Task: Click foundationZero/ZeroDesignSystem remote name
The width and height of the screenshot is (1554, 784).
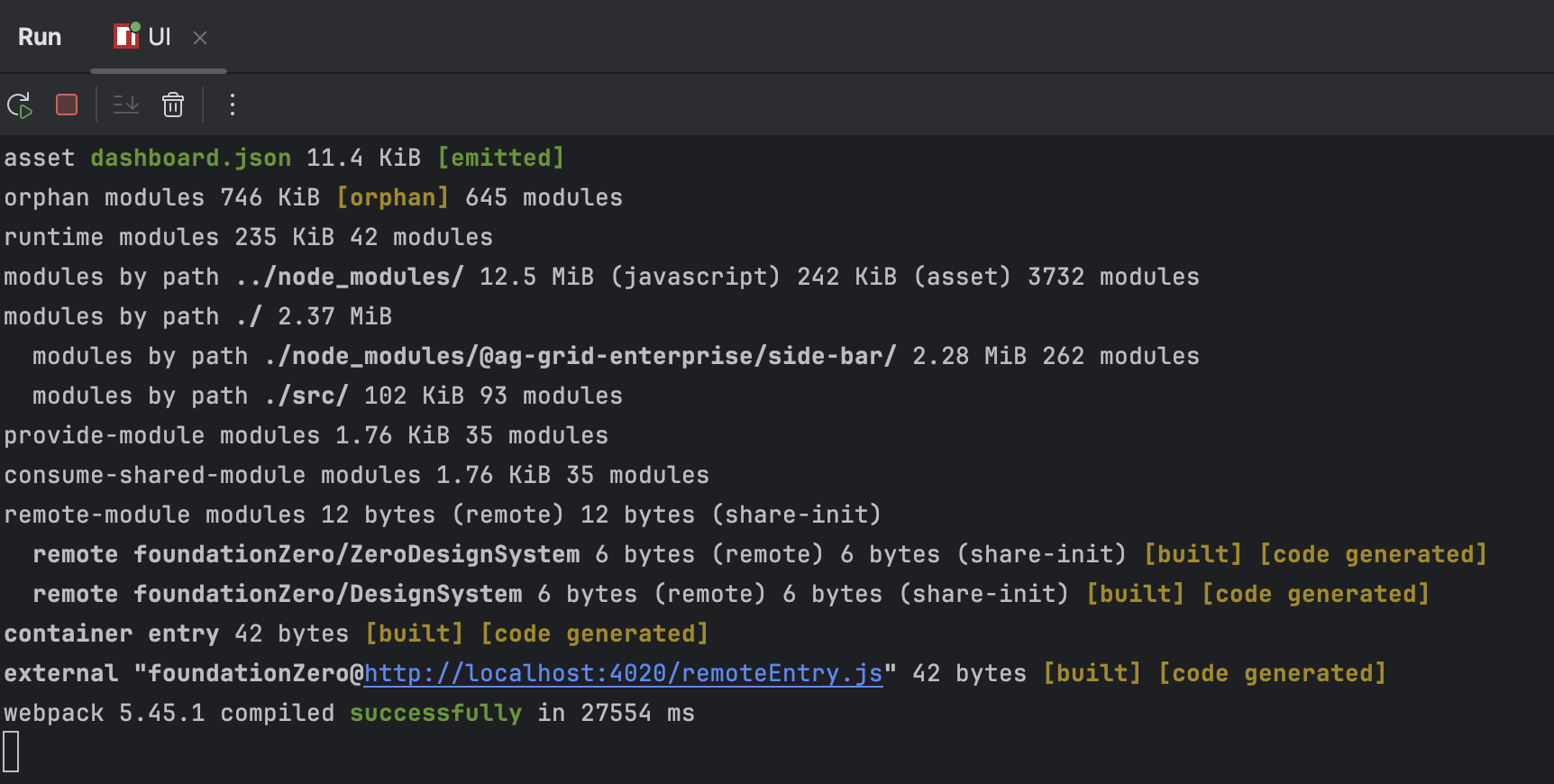Action: coord(357,554)
